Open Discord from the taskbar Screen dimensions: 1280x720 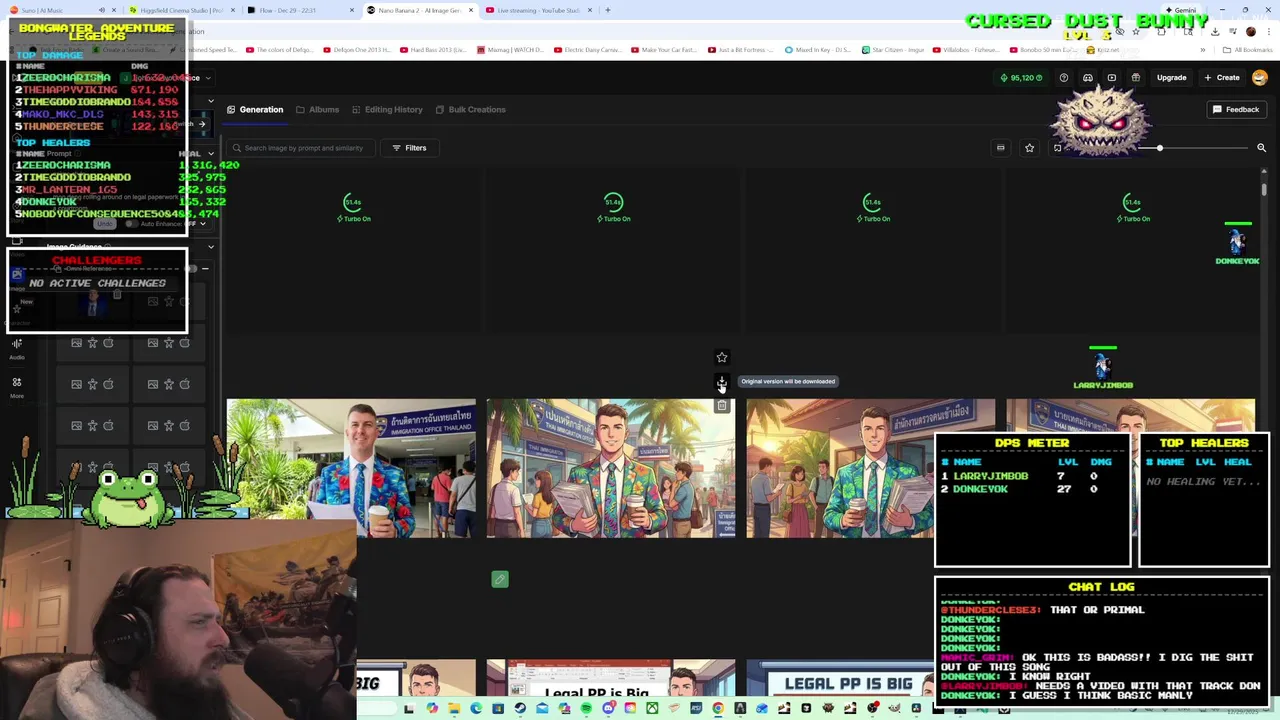(608, 709)
